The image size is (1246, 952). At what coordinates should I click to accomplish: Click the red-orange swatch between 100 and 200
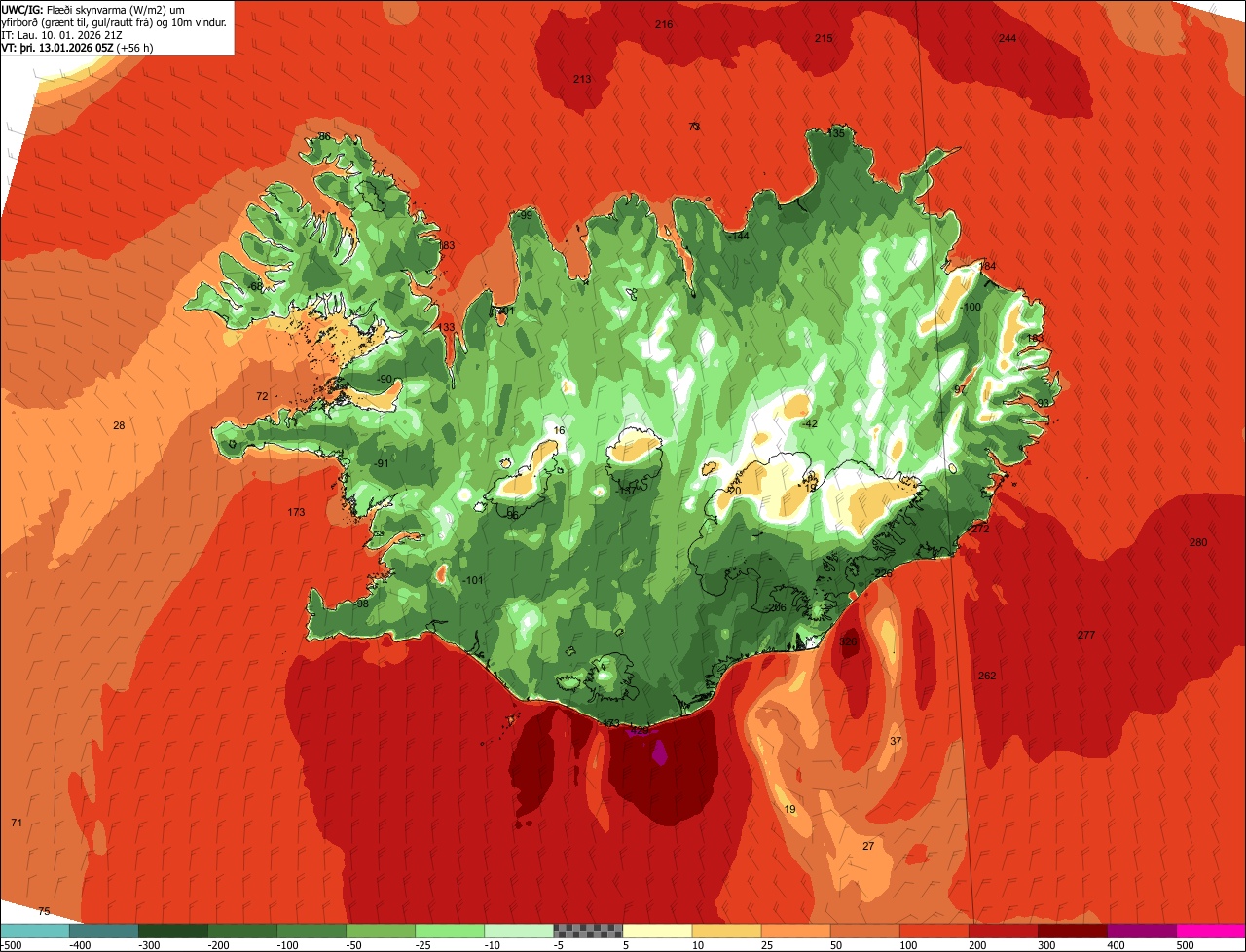point(934,931)
